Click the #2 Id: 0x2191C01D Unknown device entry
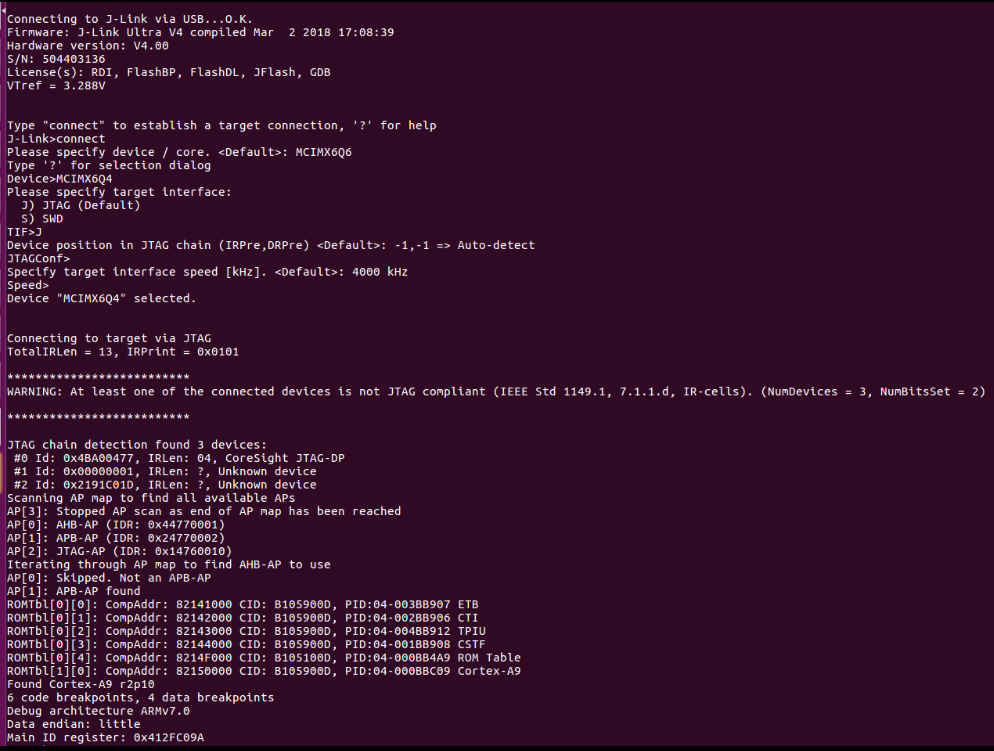 tap(165, 485)
